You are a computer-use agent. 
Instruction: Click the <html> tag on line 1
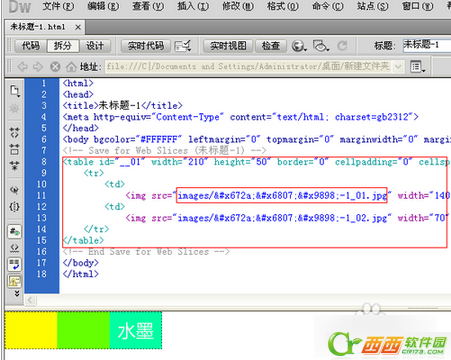click(78, 83)
